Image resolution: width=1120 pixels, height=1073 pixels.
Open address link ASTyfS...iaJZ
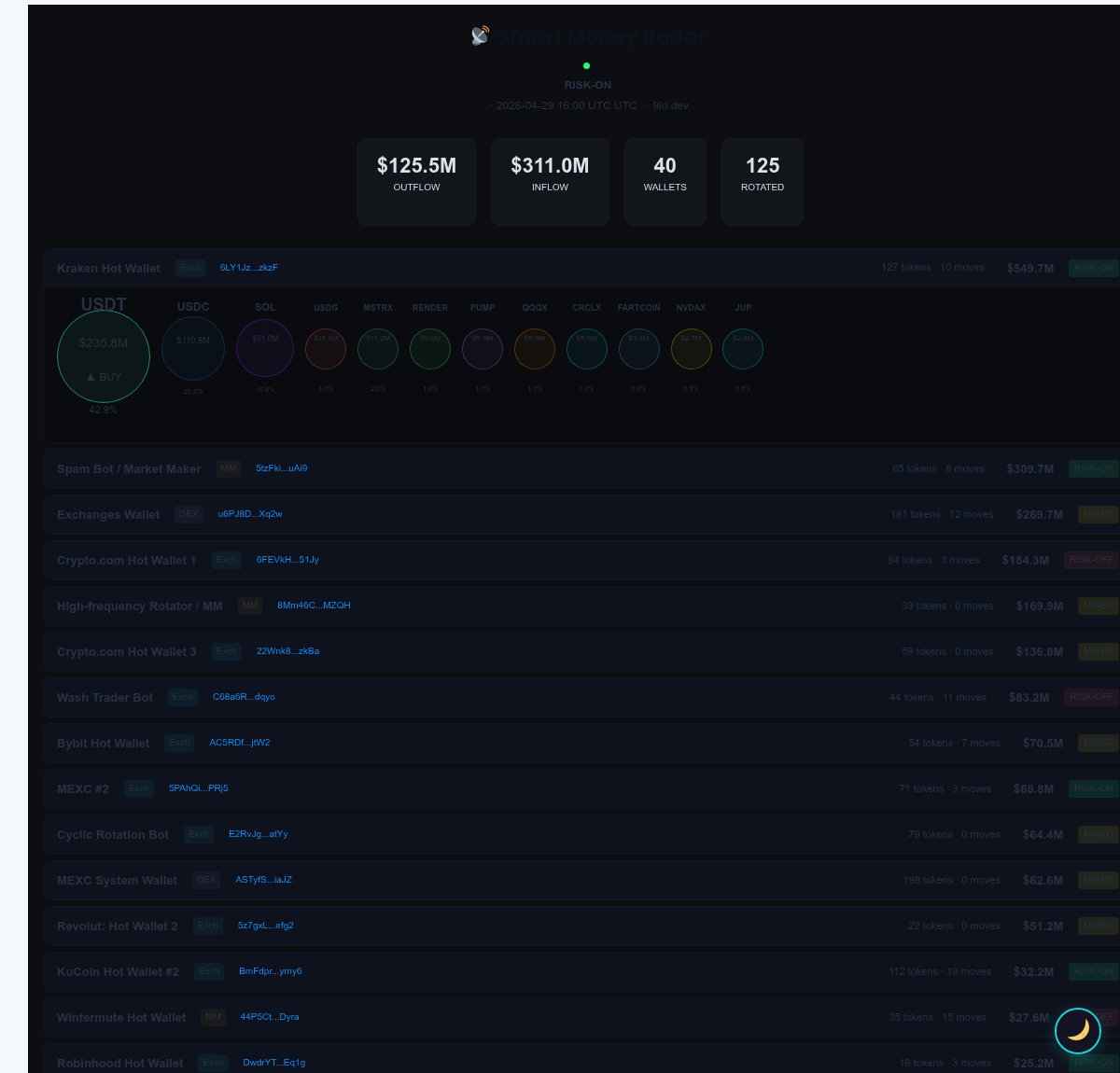pos(264,880)
